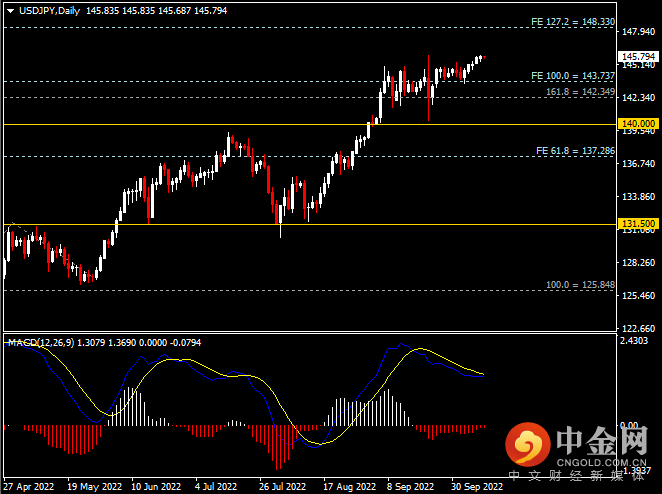662x494 pixels.
Task: Click the 131.500 yellow price tag
Action: pos(638,224)
